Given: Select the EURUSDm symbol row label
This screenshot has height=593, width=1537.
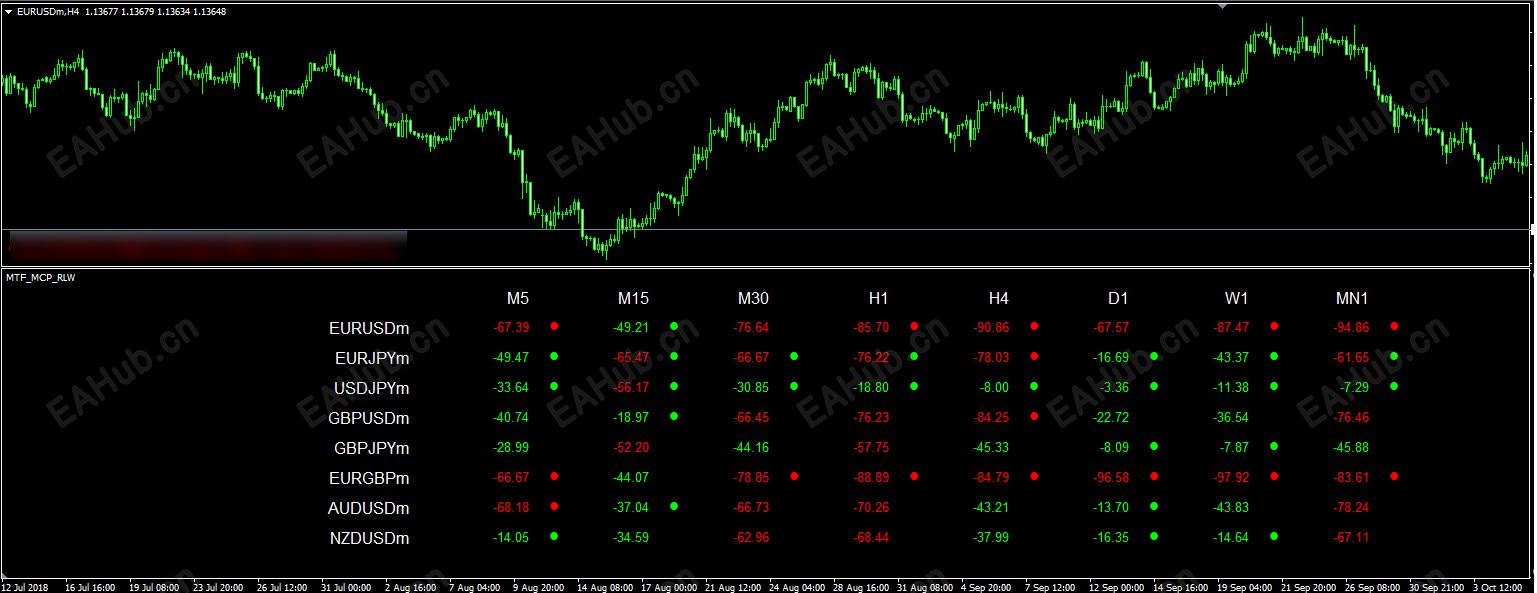Looking at the screenshot, I should [x=369, y=328].
